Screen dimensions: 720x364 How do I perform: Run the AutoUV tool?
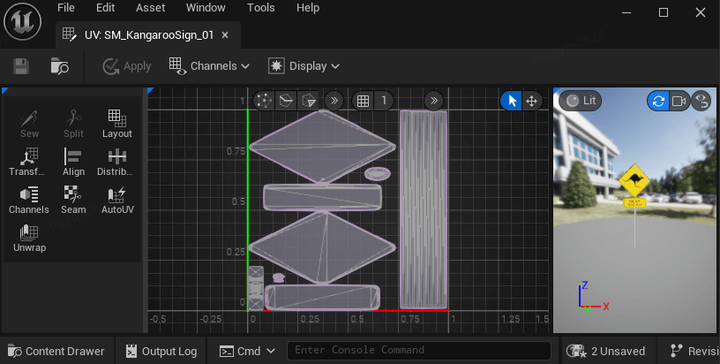point(118,200)
